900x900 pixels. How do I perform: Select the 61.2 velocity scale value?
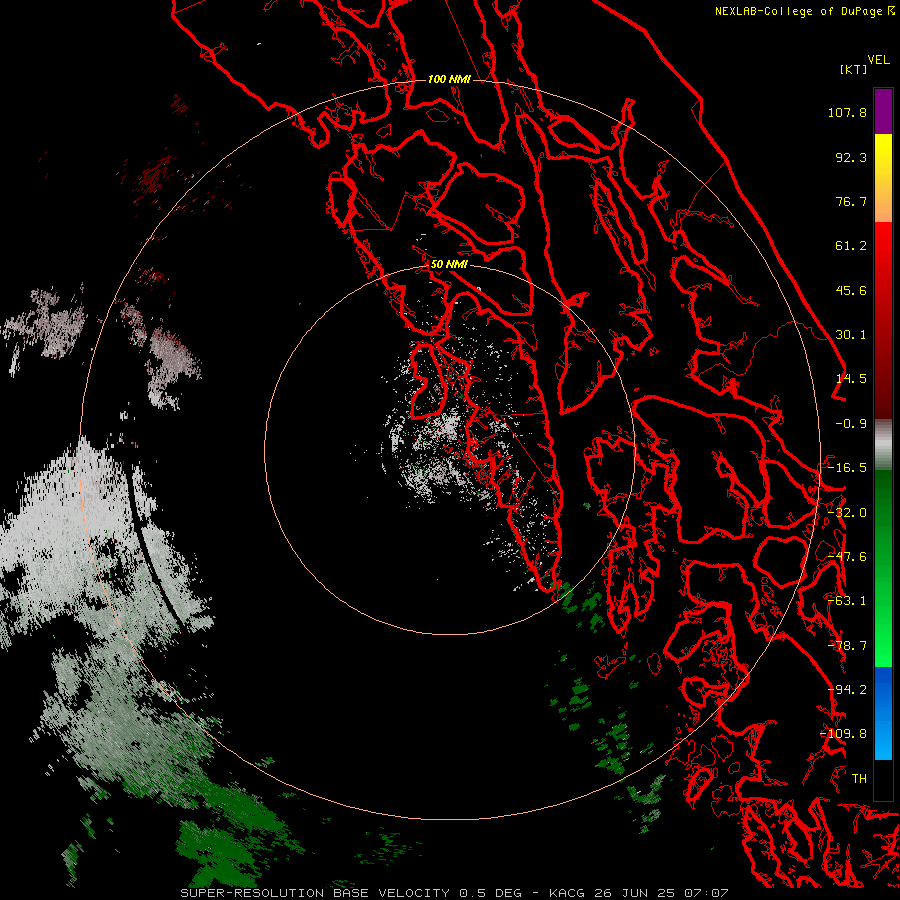(x=851, y=246)
